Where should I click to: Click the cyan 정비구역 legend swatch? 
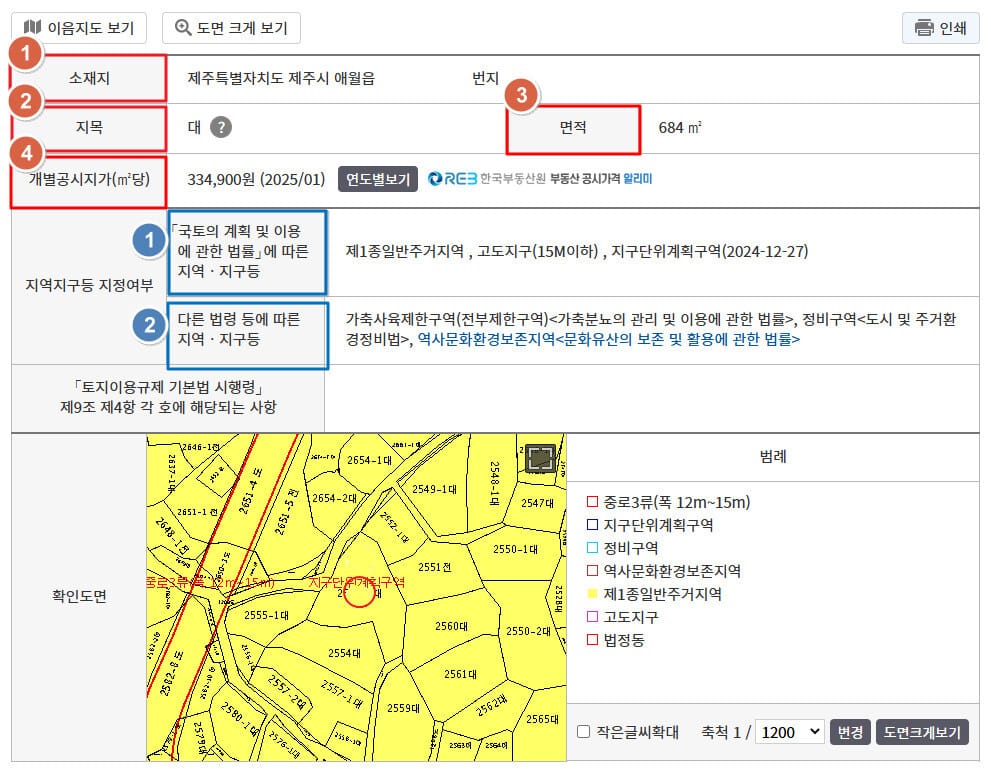point(592,548)
